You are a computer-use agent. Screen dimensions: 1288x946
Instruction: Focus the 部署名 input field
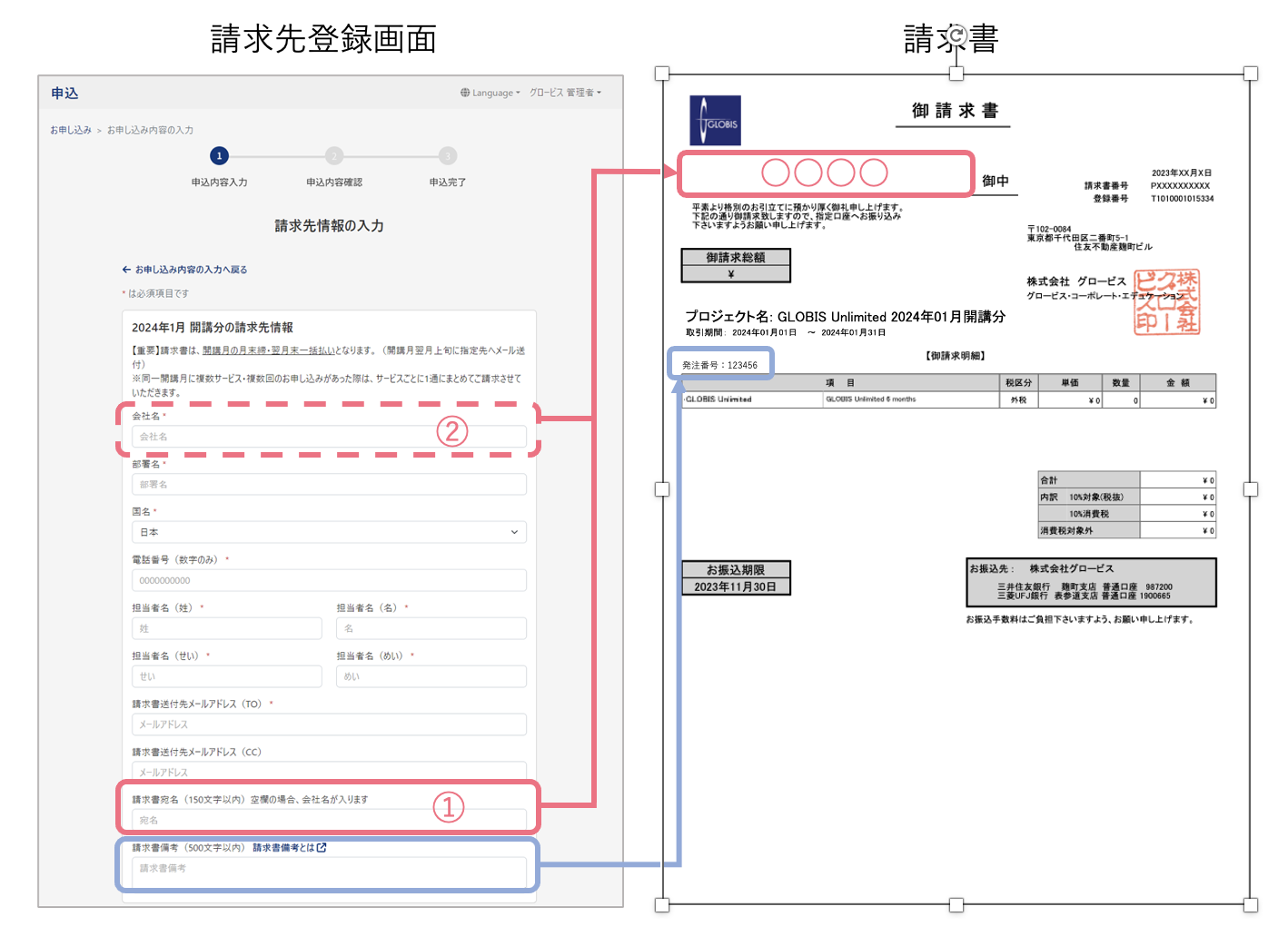pyautogui.click(x=329, y=485)
